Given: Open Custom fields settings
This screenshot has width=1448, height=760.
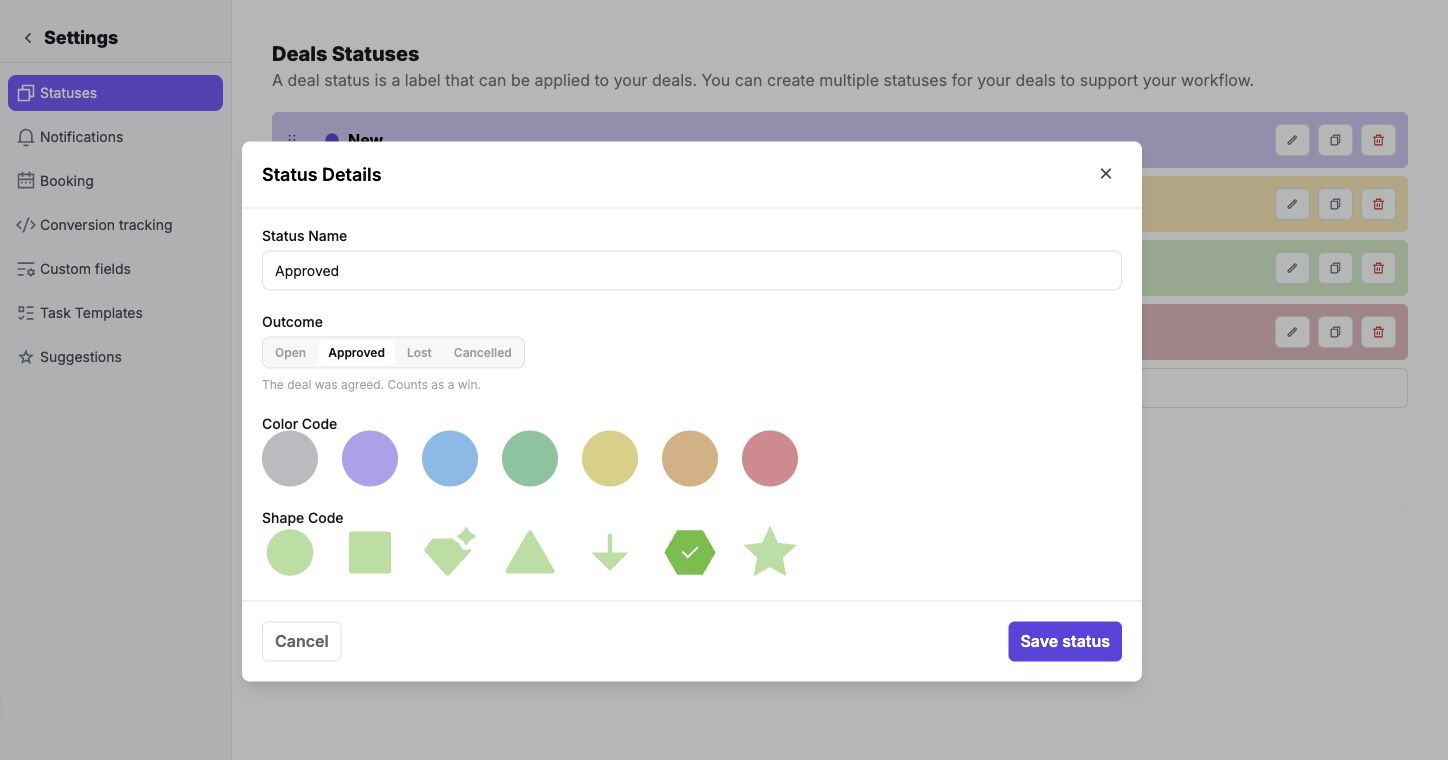Looking at the screenshot, I should pos(115,269).
